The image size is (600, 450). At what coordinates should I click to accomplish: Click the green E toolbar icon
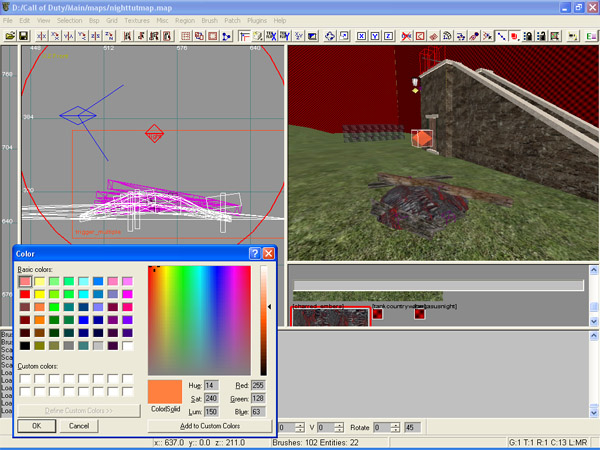pyautogui.click(x=591, y=36)
